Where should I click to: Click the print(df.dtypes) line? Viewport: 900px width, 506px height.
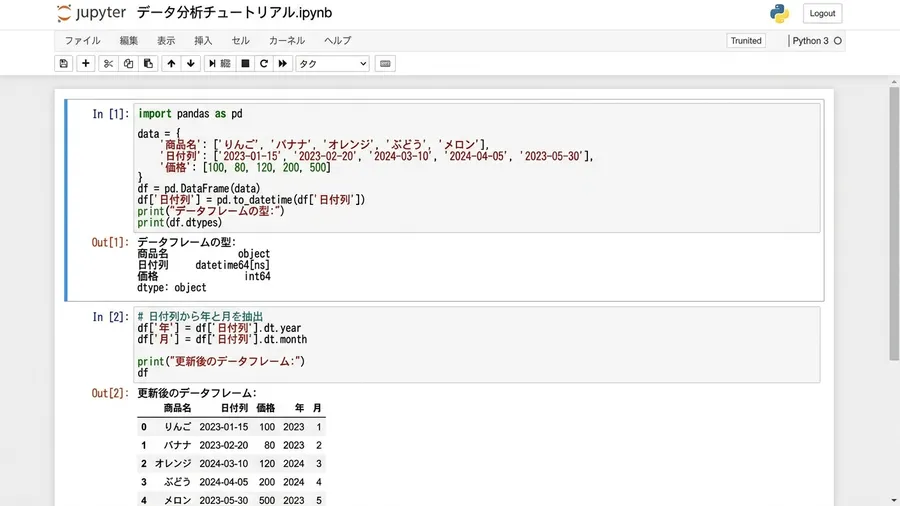(x=180, y=223)
